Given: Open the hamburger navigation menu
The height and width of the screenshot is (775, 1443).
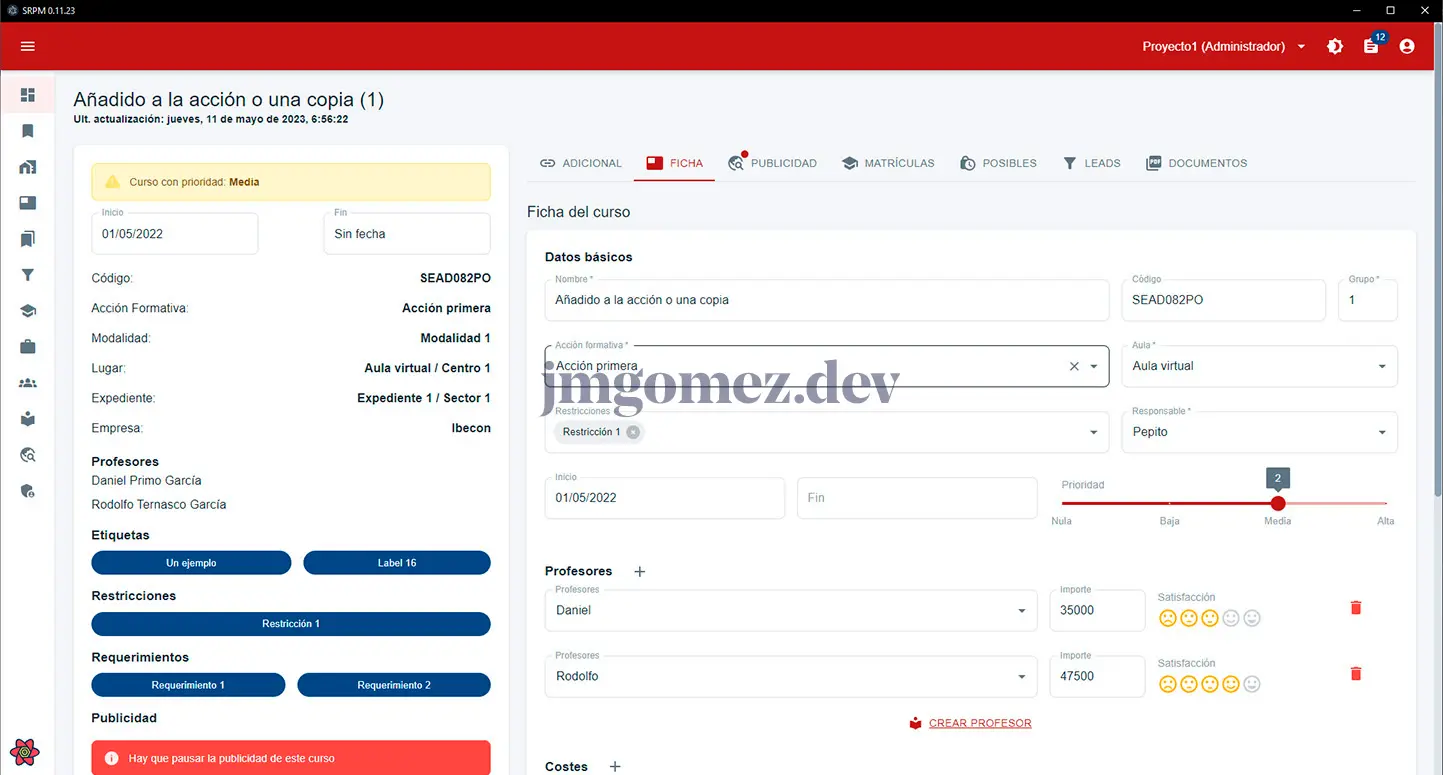Looking at the screenshot, I should click(x=28, y=46).
